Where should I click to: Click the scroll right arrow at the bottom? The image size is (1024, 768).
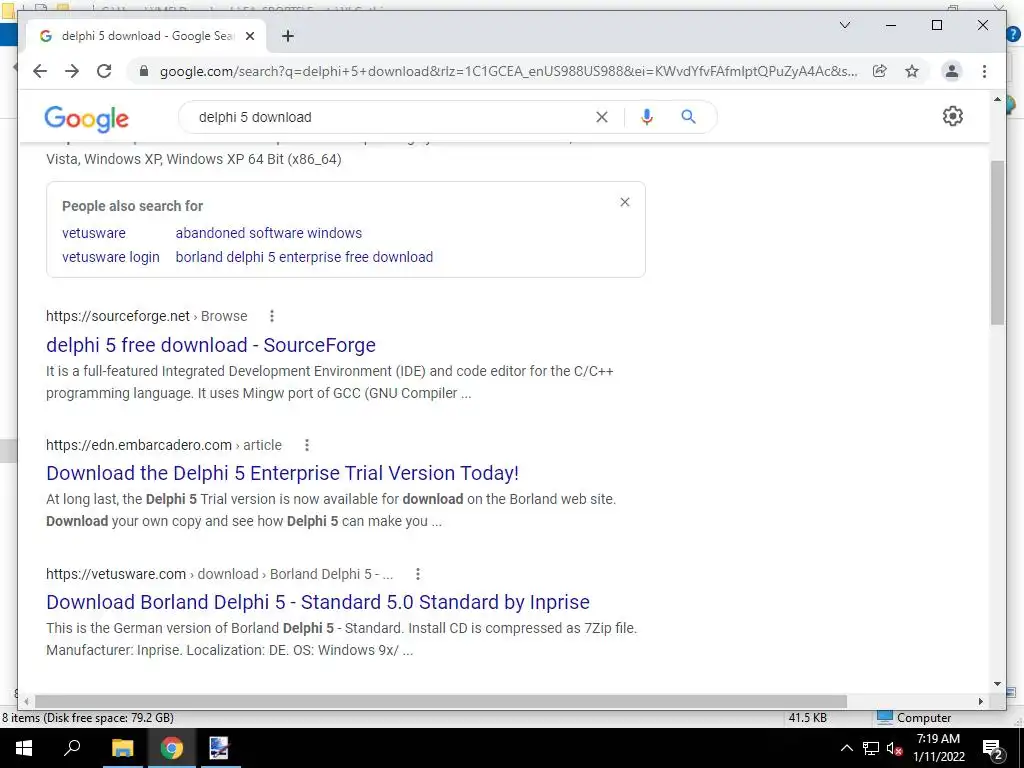tap(980, 701)
